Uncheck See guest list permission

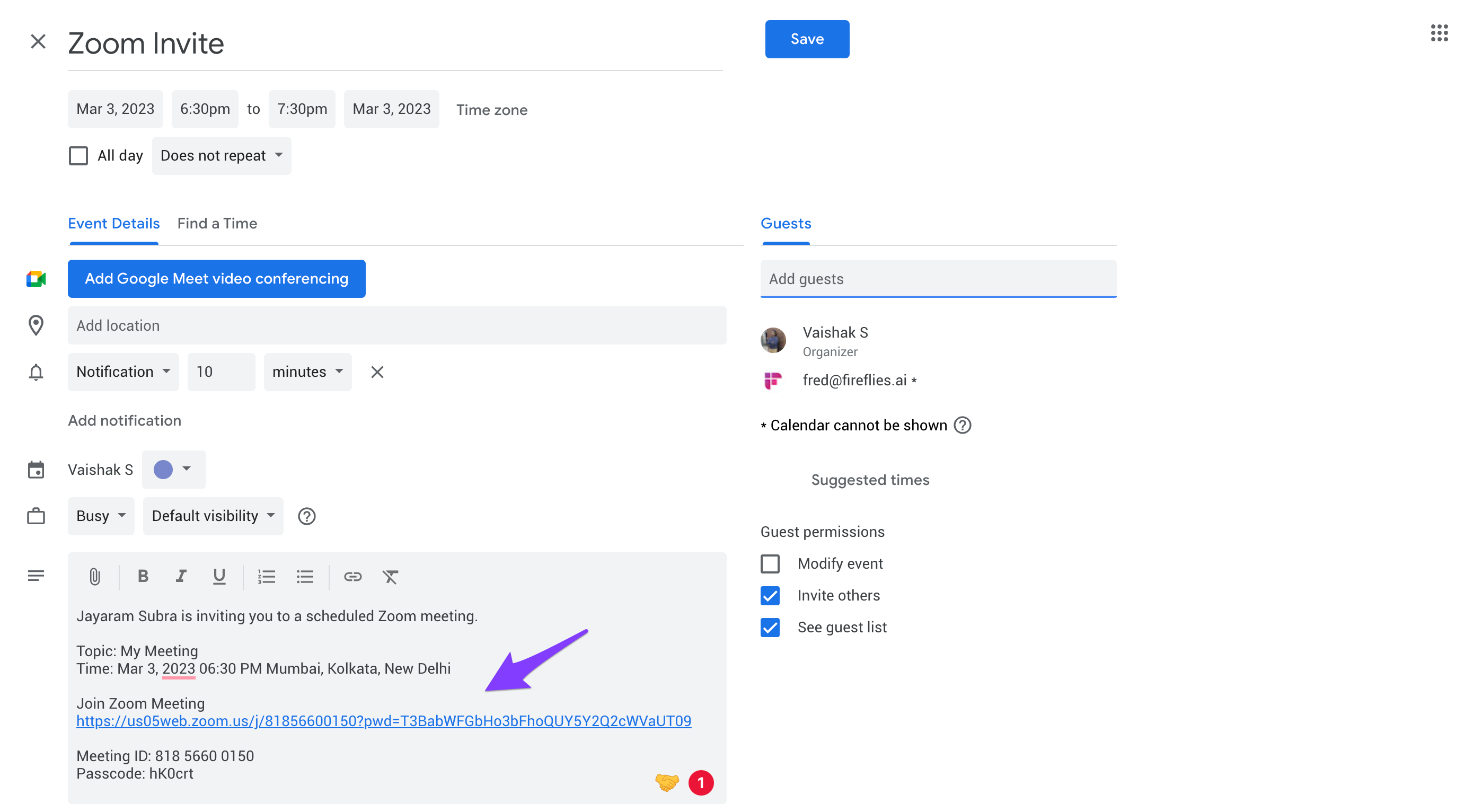click(770, 627)
